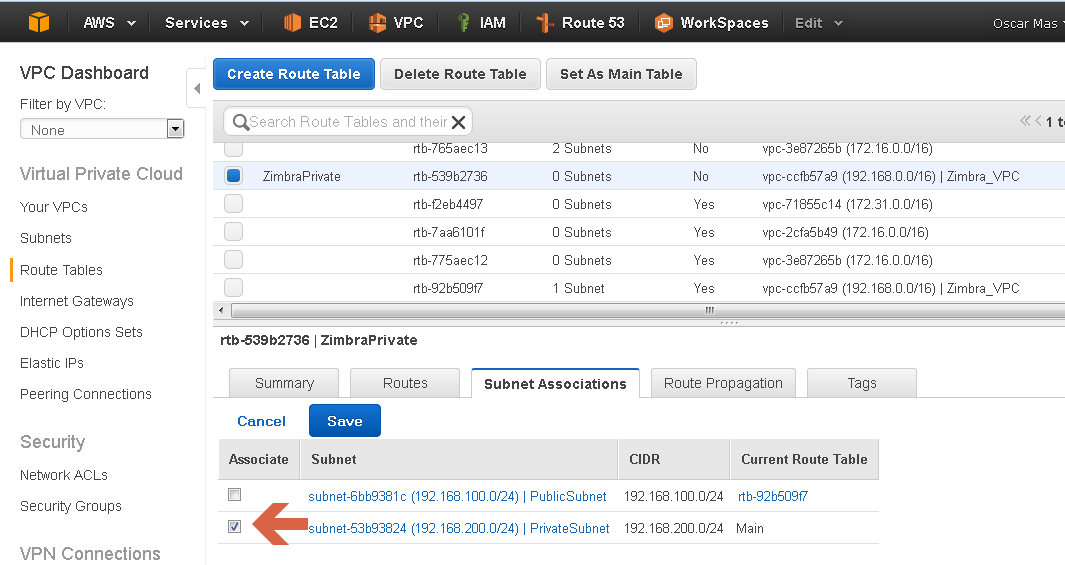This screenshot has height=565, width=1065.
Task: Cancel editing subnet associations
Action: tap(261, 421)
